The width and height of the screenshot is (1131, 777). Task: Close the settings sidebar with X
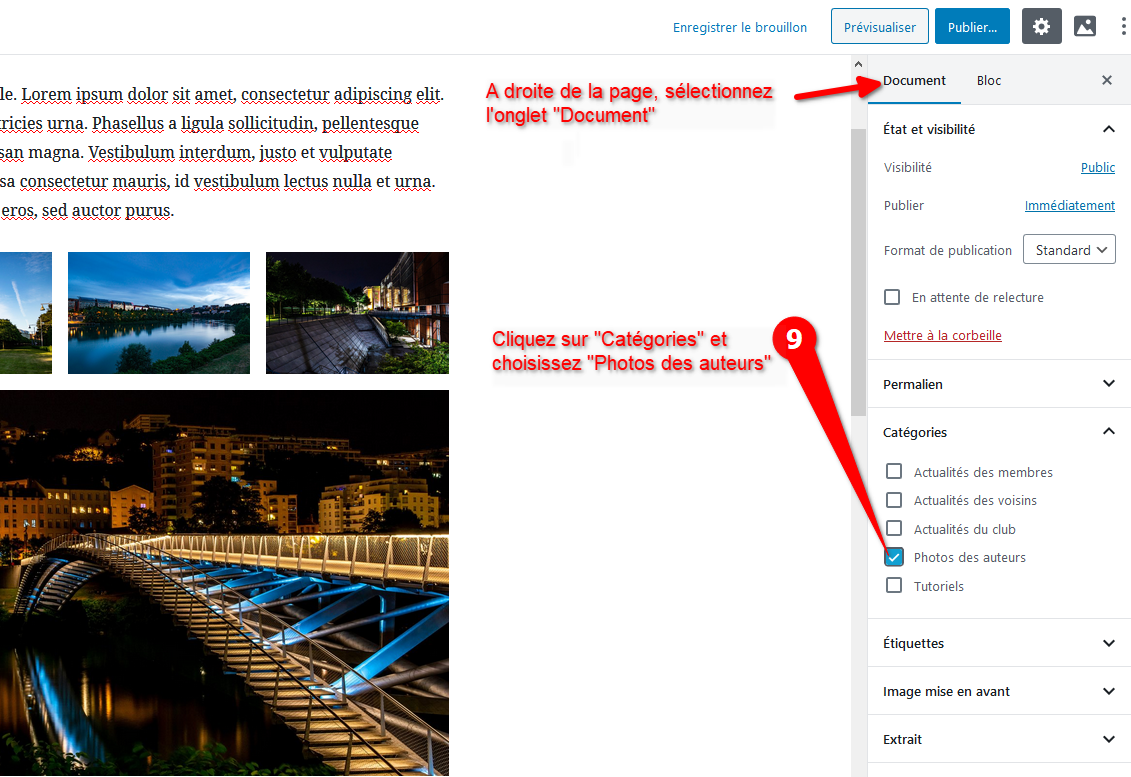click(x=1107, y=80)
